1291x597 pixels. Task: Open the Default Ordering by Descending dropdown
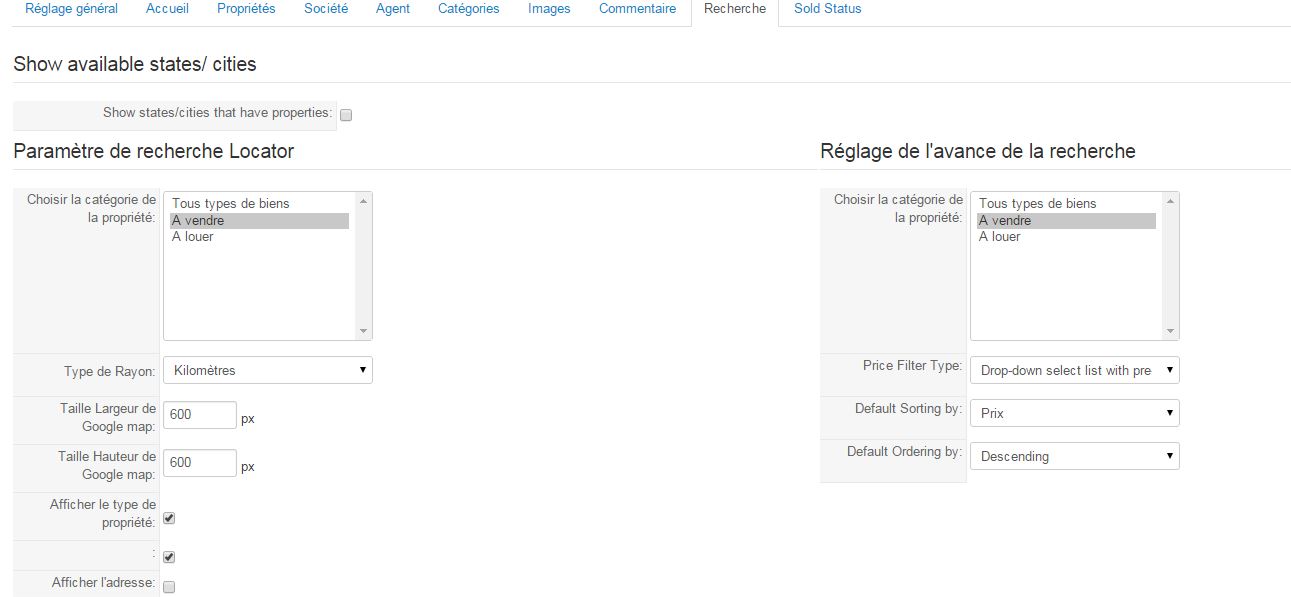click(x=1075, y=456)
